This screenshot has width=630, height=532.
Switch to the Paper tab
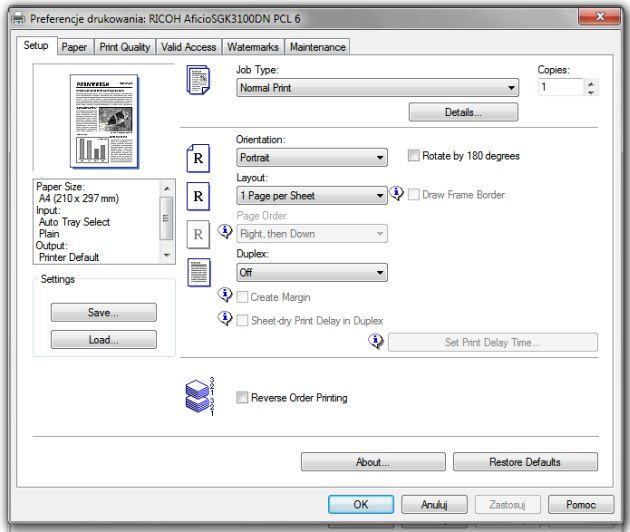click(x=74, y=47)
